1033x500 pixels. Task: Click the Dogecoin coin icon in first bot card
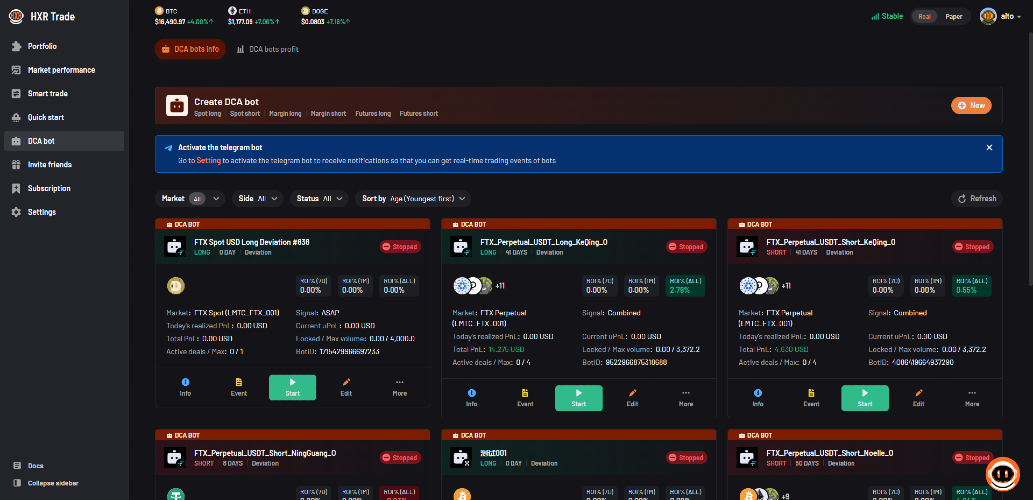[x=176, y=285]
